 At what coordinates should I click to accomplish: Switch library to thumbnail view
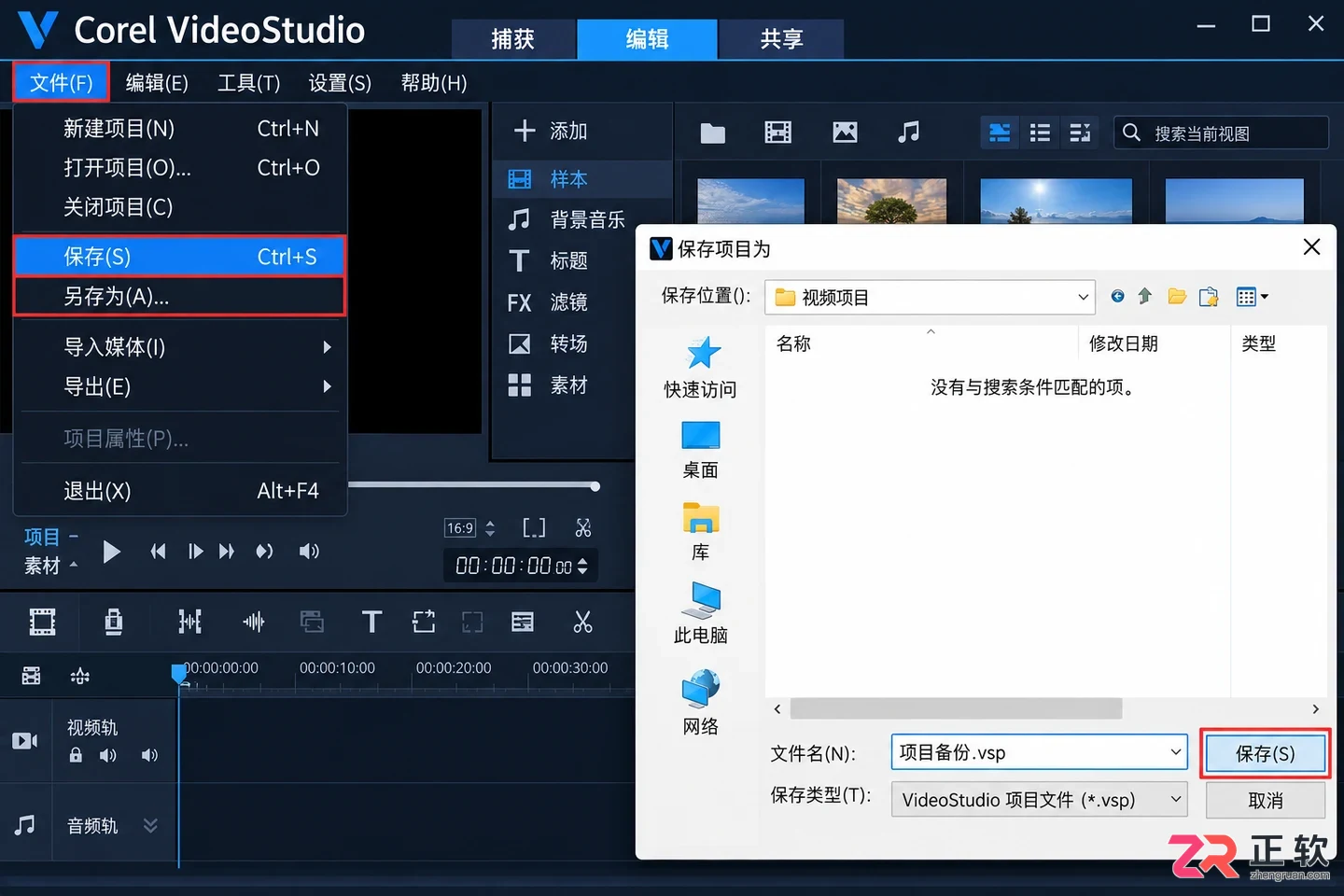tap(1000, 133)
